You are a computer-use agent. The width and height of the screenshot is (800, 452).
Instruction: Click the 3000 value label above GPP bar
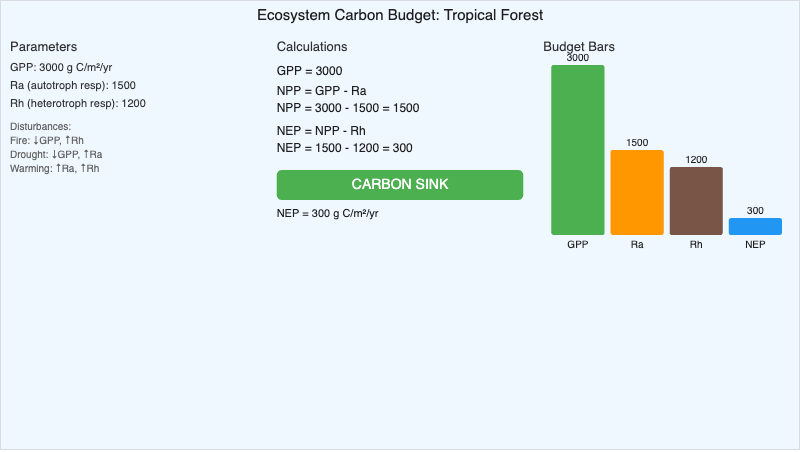pos(577,58)
